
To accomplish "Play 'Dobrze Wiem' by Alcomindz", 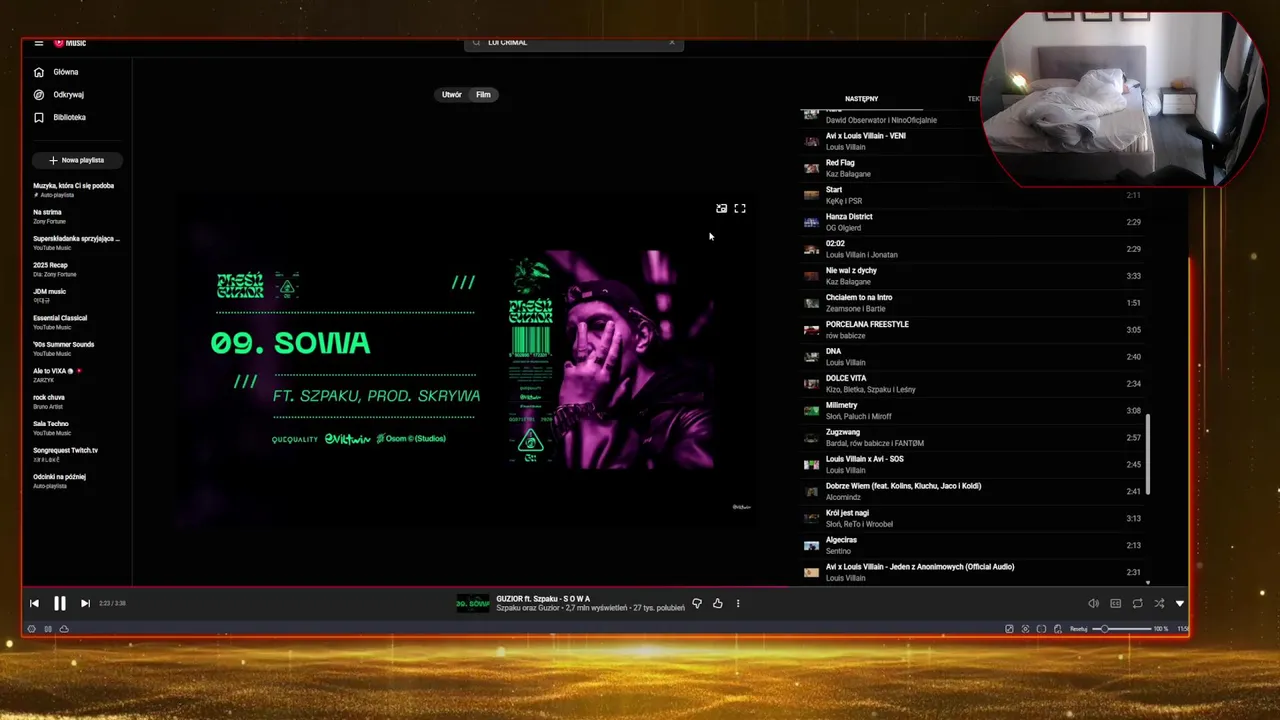I will tap(974, 492).
